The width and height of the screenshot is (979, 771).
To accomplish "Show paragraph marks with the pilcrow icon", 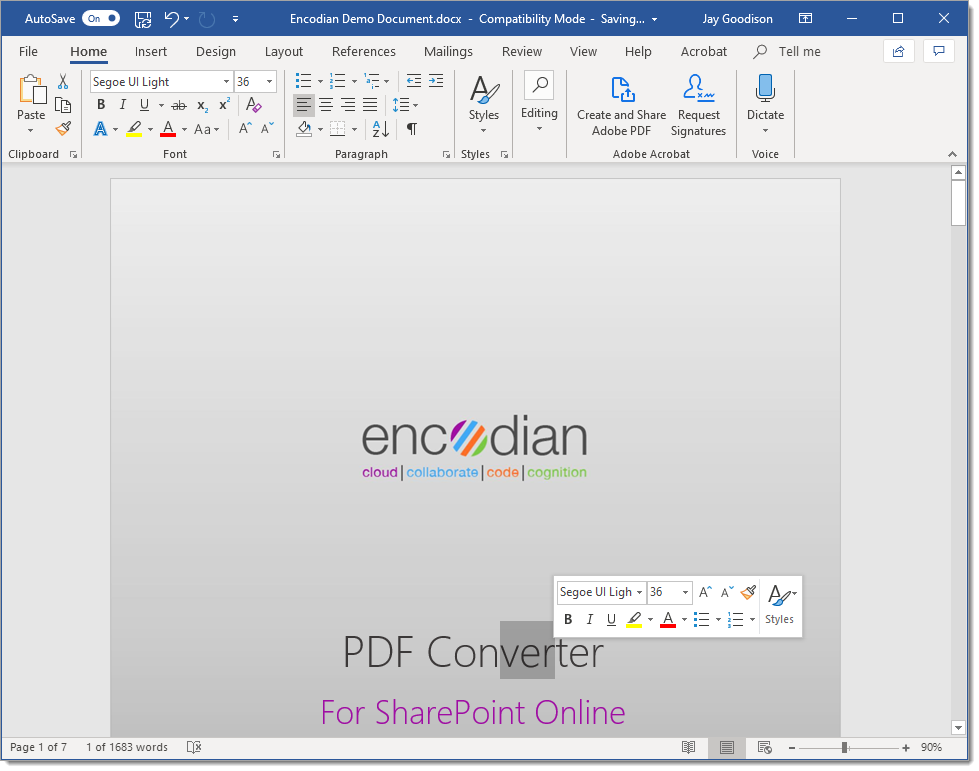I will coord(412,129).
